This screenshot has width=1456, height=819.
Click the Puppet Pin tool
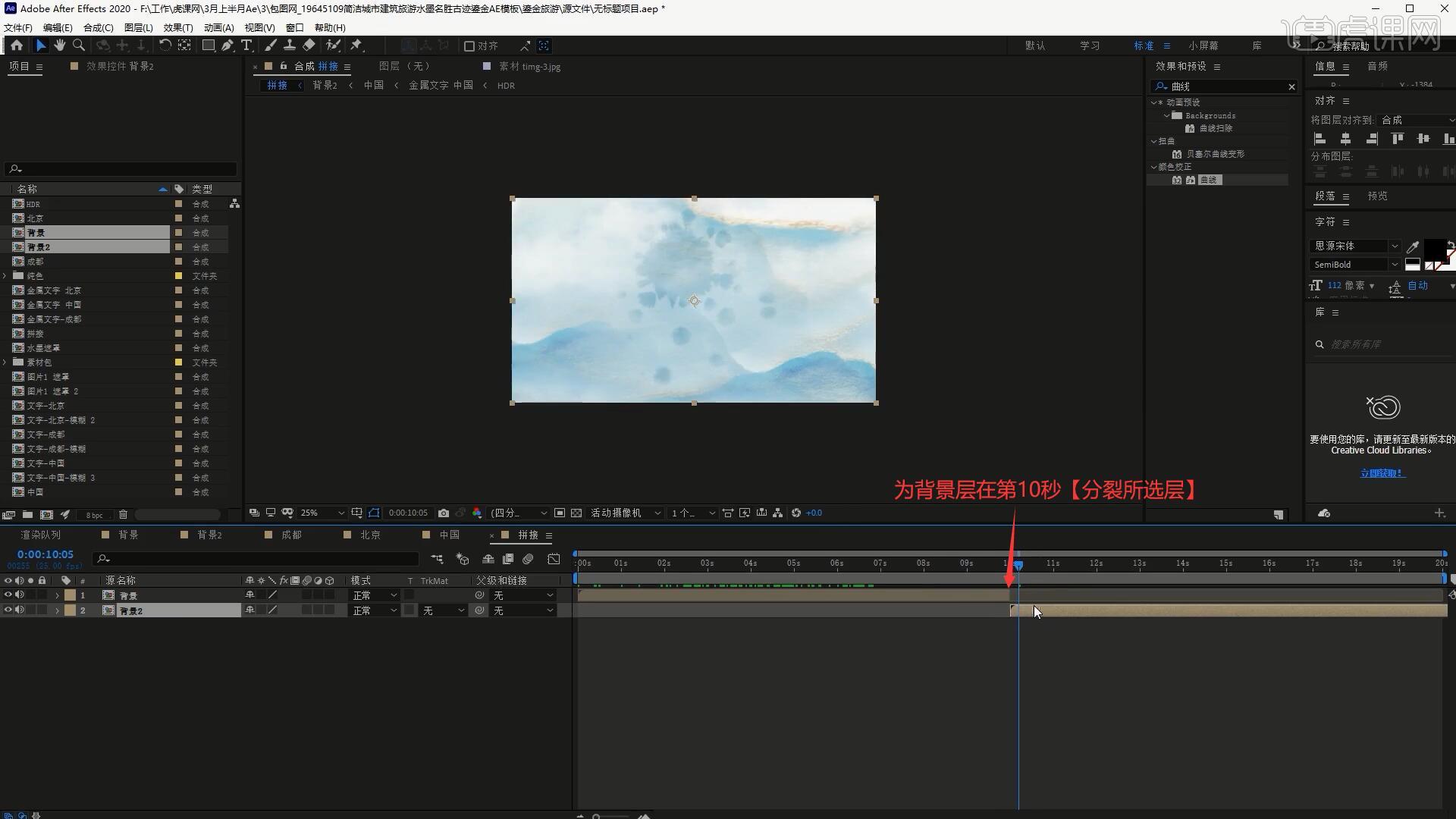click(356, 45)
